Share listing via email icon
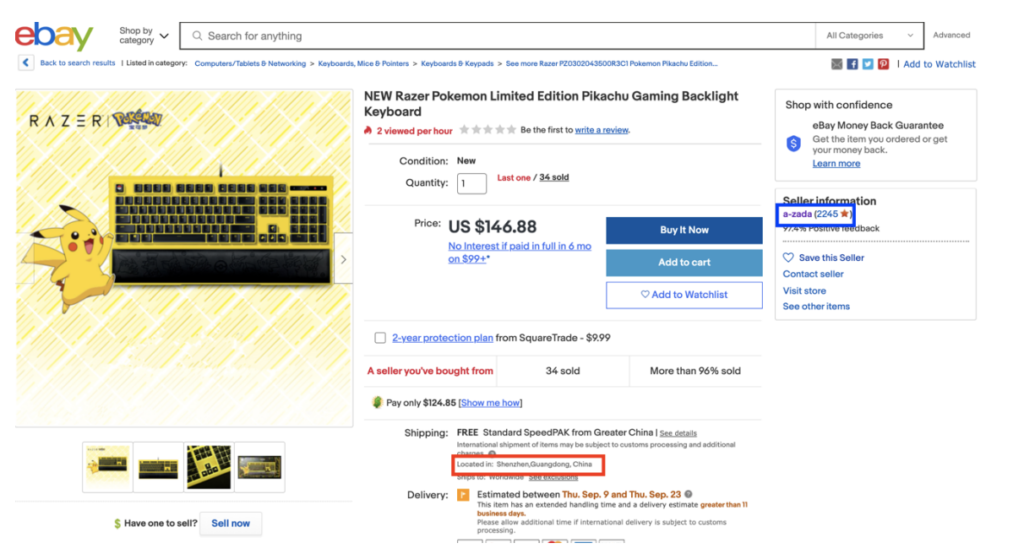This screenshot has height=554, width=1024. pyautogui.click(x=837, y=64)
